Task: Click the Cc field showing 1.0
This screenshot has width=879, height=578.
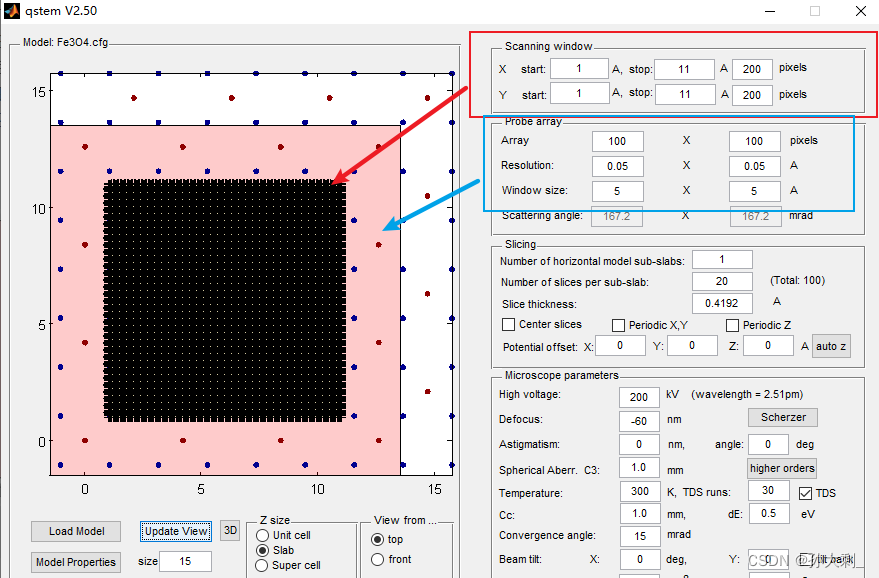Action: [640, 514]
